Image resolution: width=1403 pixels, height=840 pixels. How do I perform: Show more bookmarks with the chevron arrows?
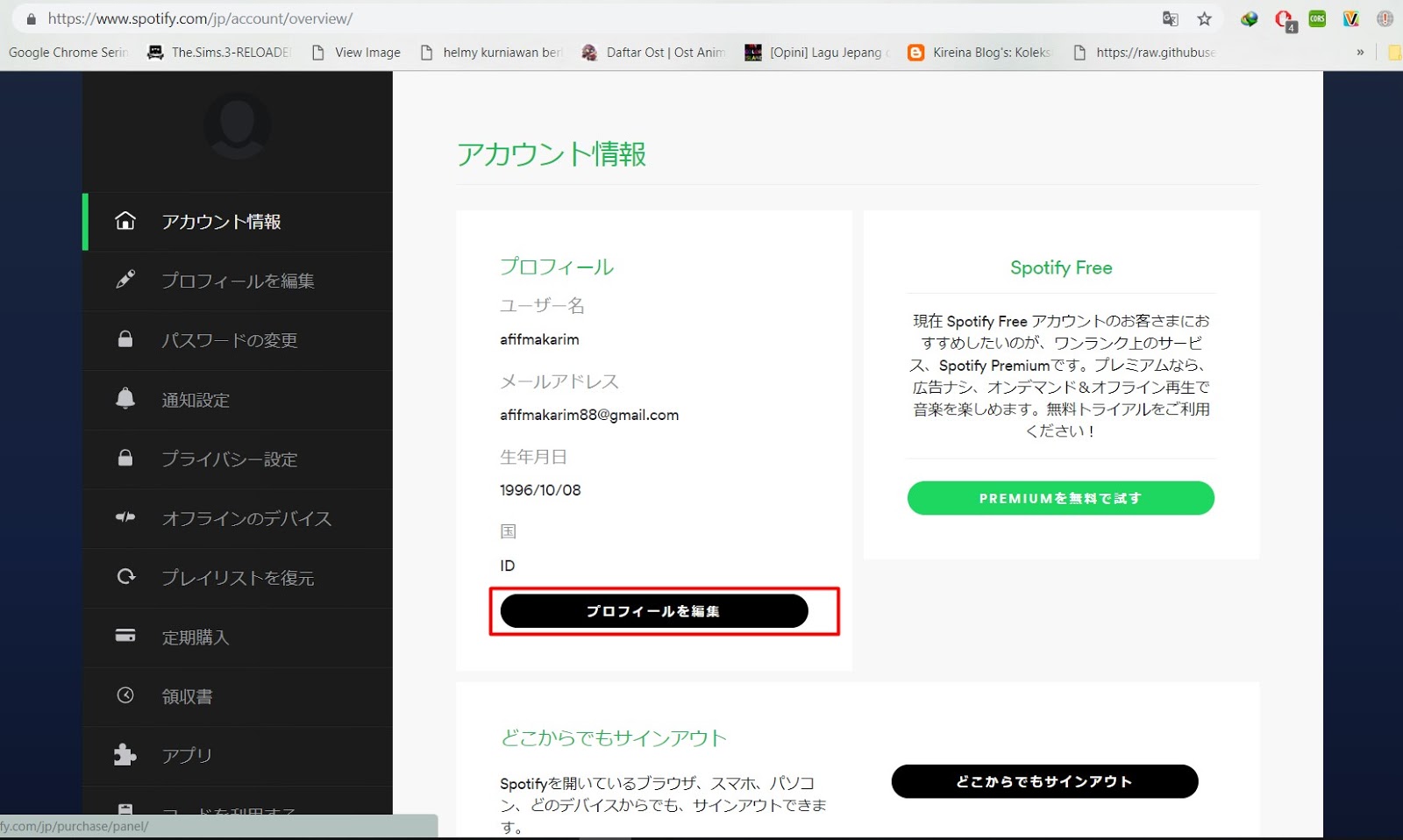pos(1360,53)
